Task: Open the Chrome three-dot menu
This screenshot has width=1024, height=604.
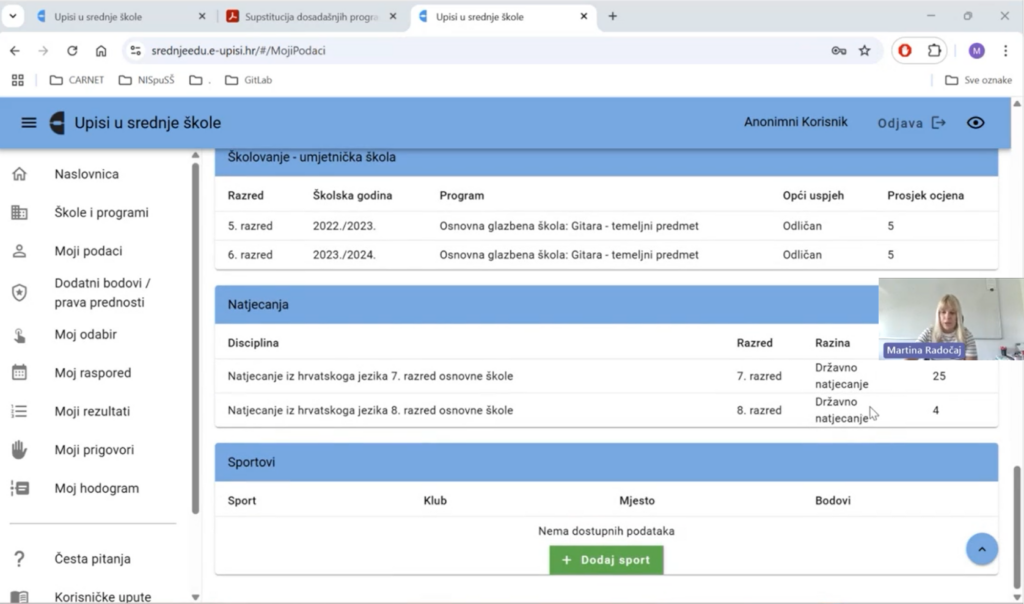Action: click(1005, 51)
